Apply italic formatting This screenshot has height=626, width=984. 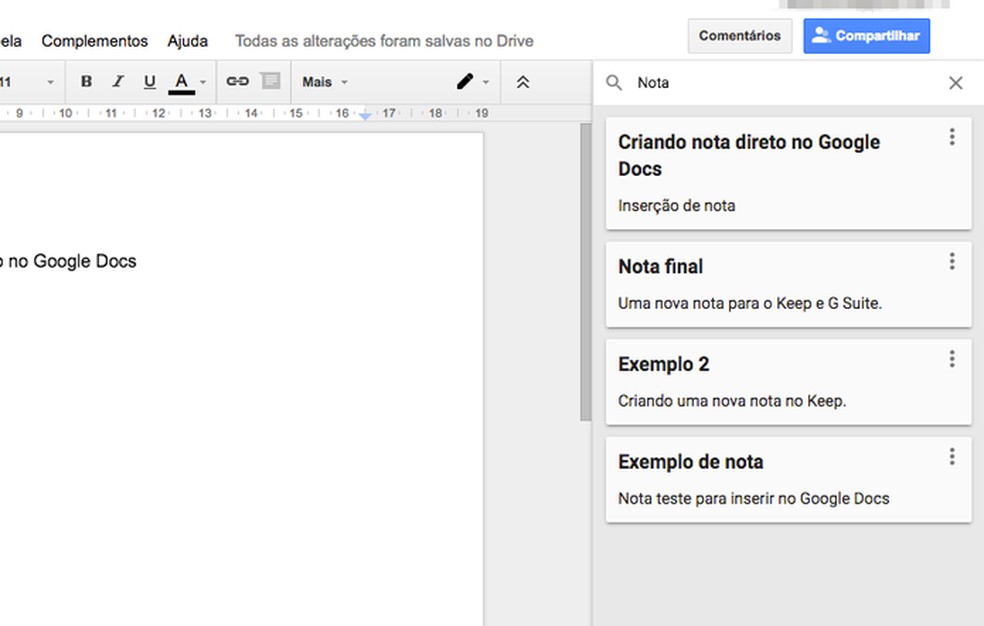point(117,81)
